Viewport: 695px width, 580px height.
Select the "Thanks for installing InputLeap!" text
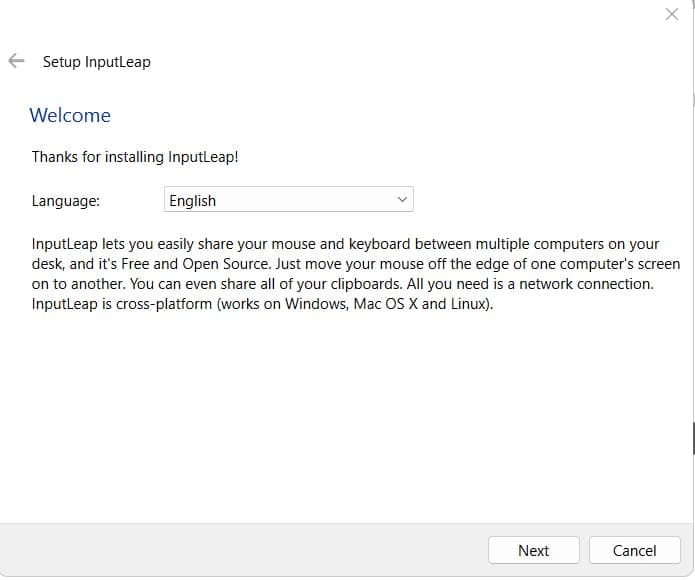pyautogui.click(x=135, y=157)
